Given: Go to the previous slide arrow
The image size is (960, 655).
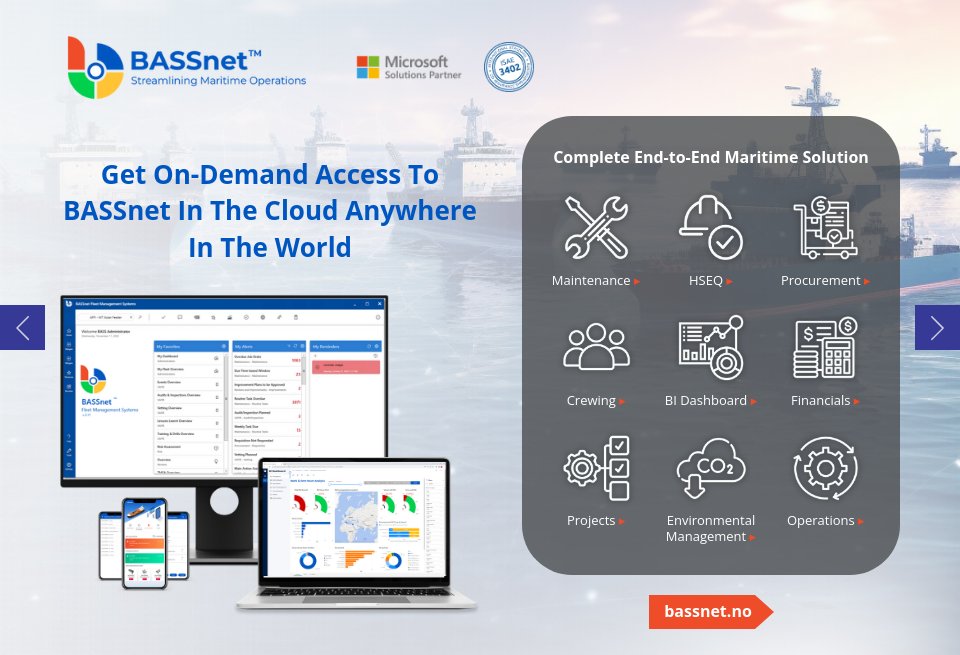Looking at the screenshot, I should (22, 327).
